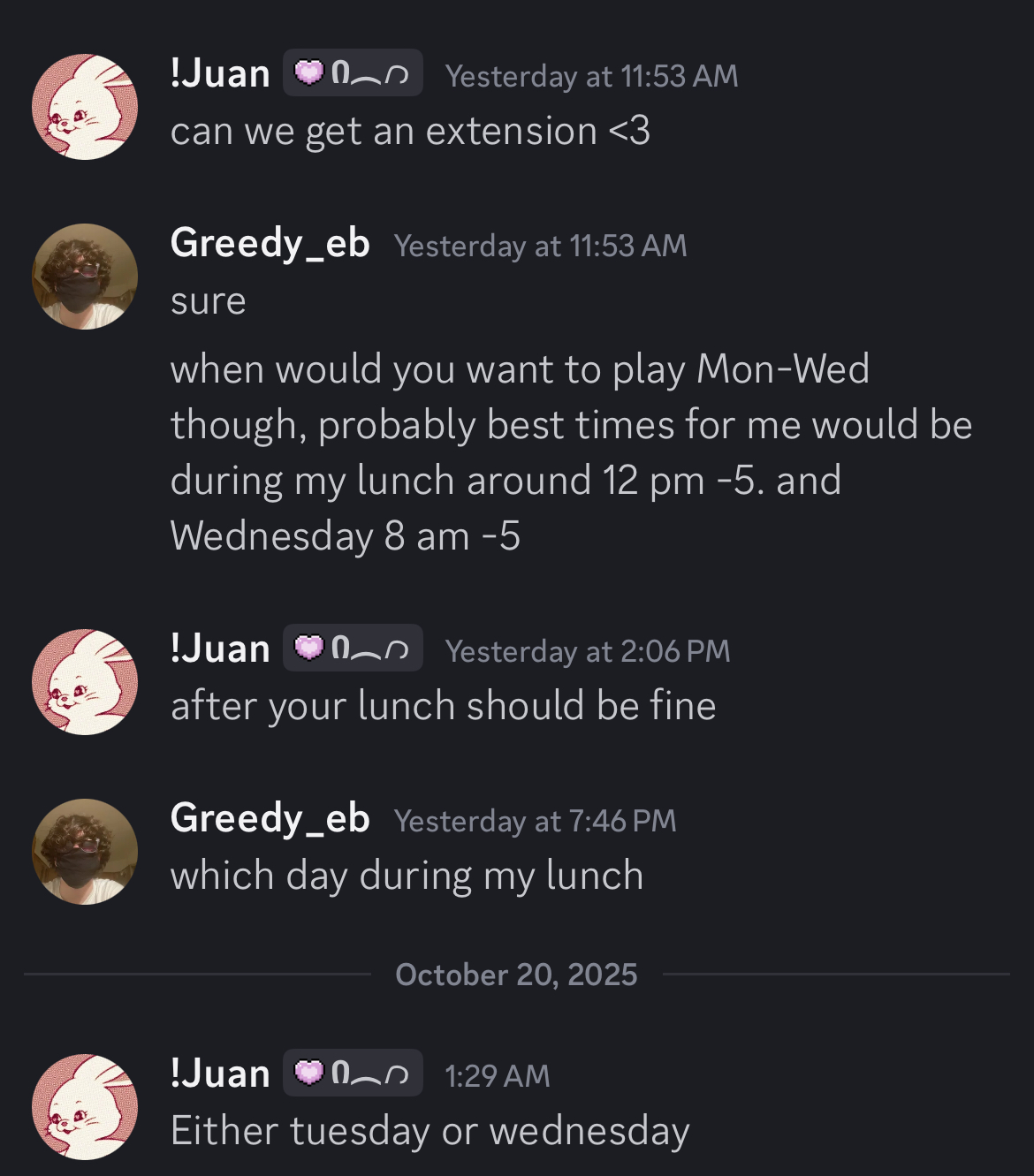Viewport: 1034px width, 1176px height.
Task: Click the !Juan username above "after your lunch"
Action: [220, 649]
